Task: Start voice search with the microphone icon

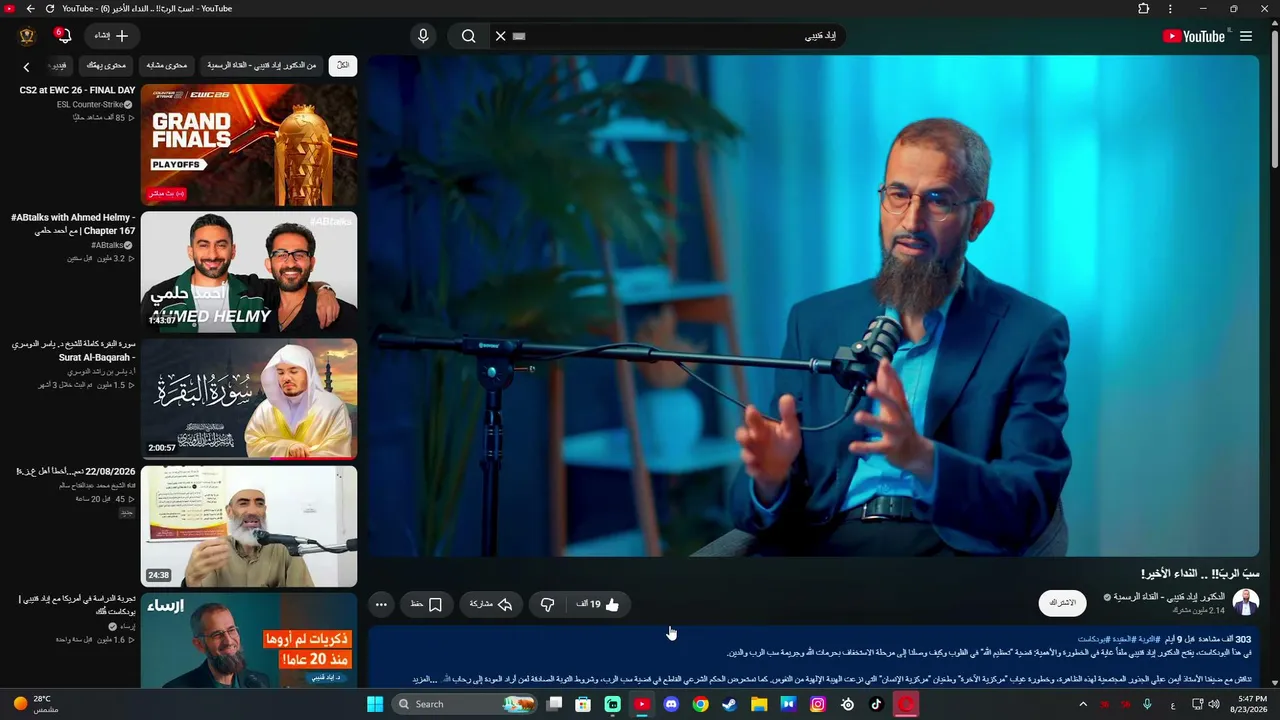Action: pos(423,36)
